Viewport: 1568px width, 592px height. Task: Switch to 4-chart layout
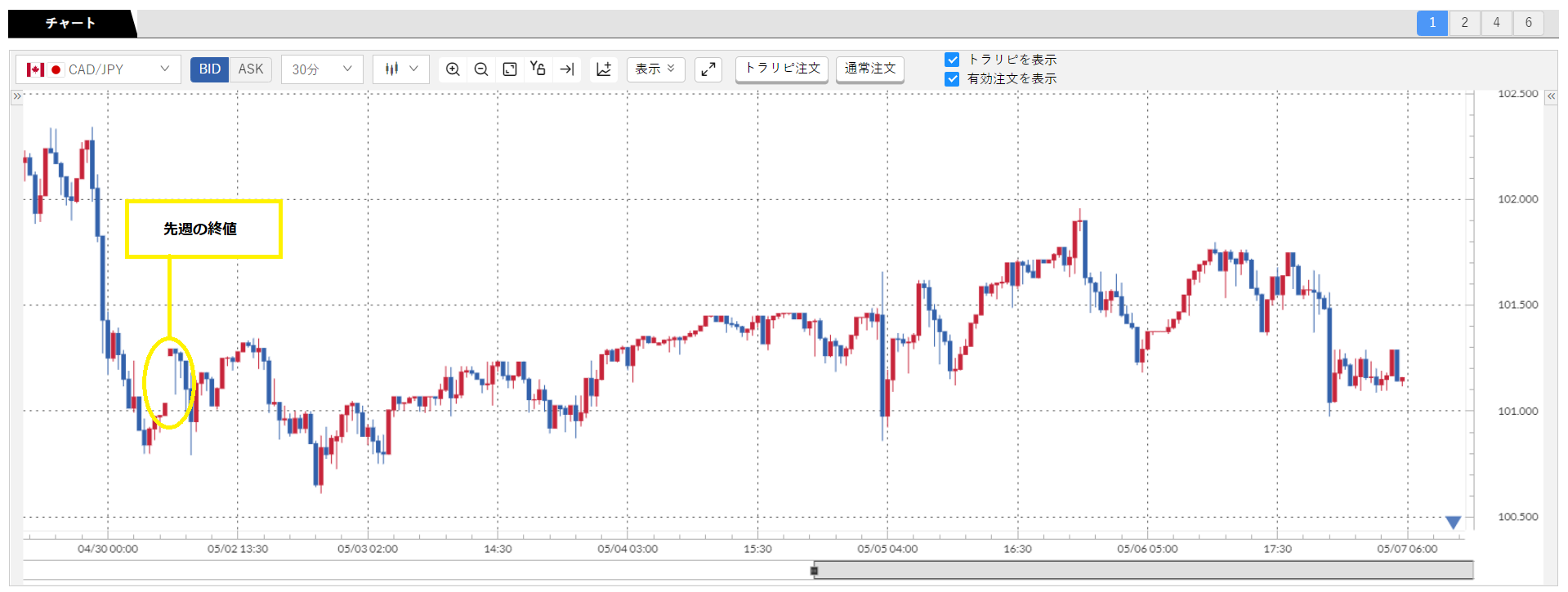[1496, 23]
